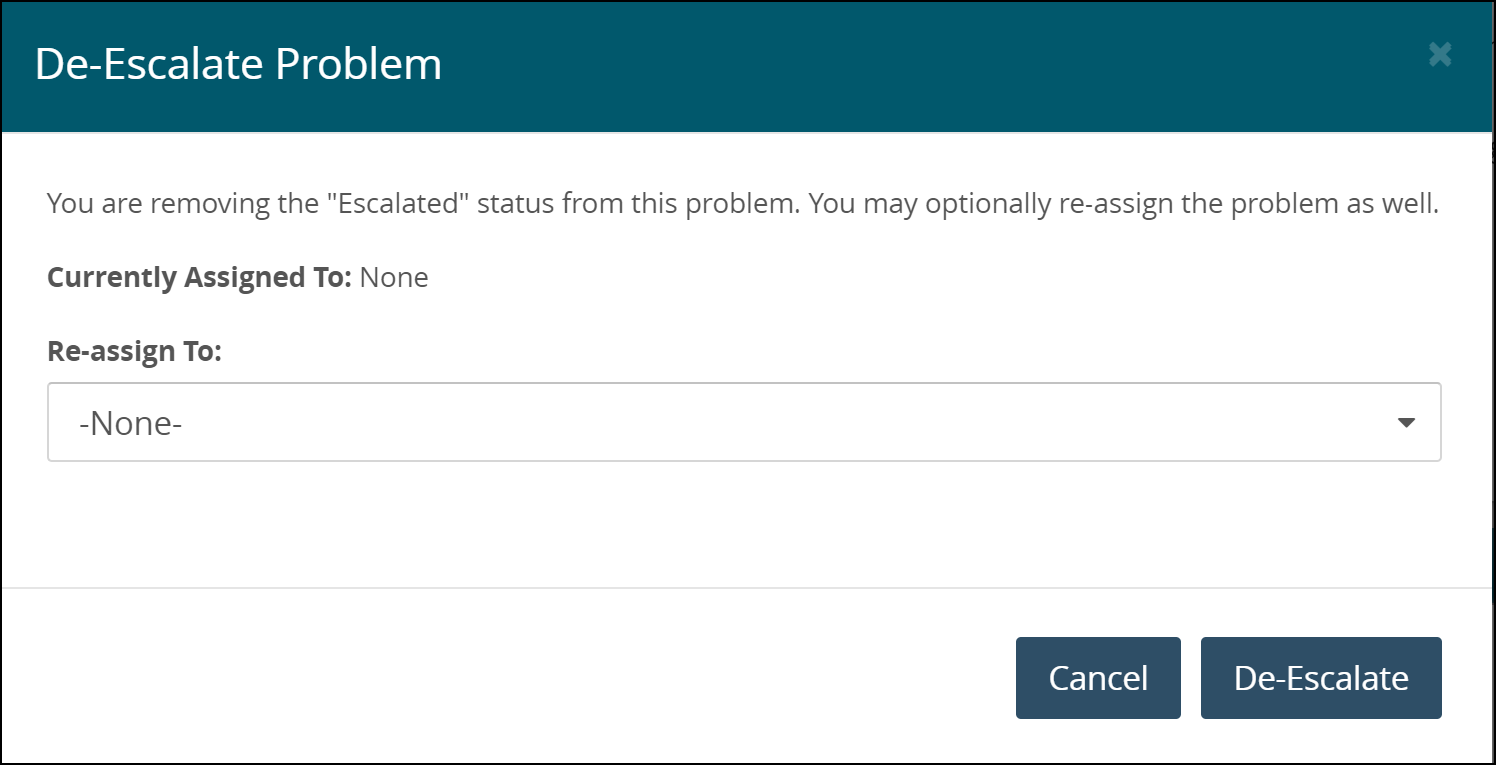This screenshot has width=1496, height=765.
Task: Click the "Re-assign To:" field label
Action: pos(134,352)
